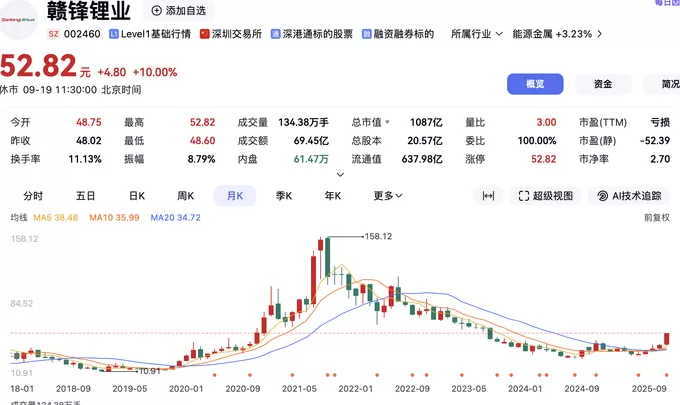Screen dimensions: 680x405
Task: Click the 换手率 11.13% value
Action: coord(85,159)
